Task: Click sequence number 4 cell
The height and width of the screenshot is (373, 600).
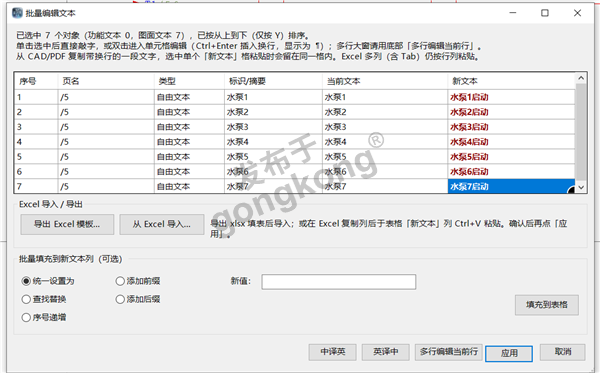Action: [x=36, y=142]
